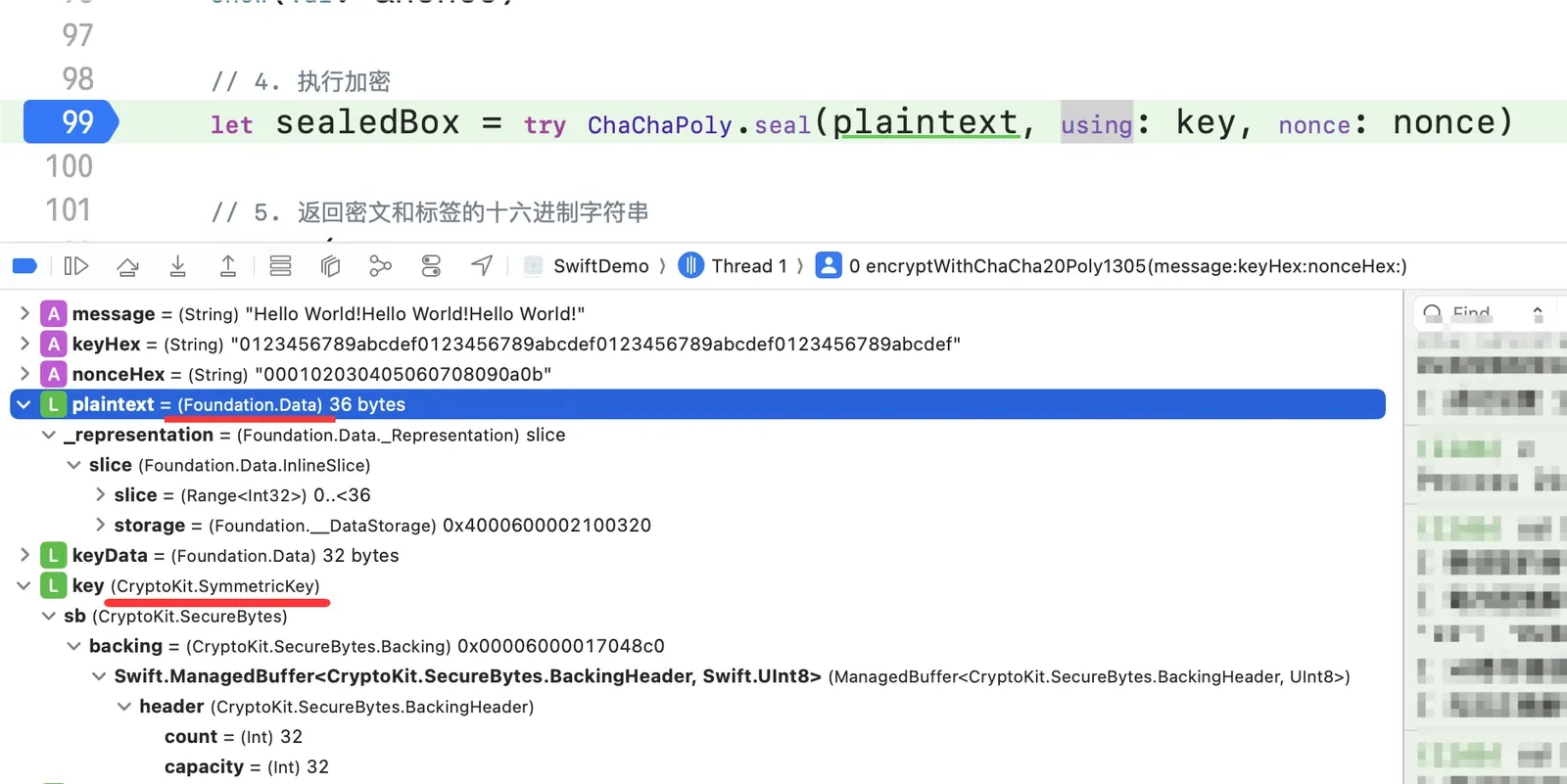Collapse the backing node

74,646
